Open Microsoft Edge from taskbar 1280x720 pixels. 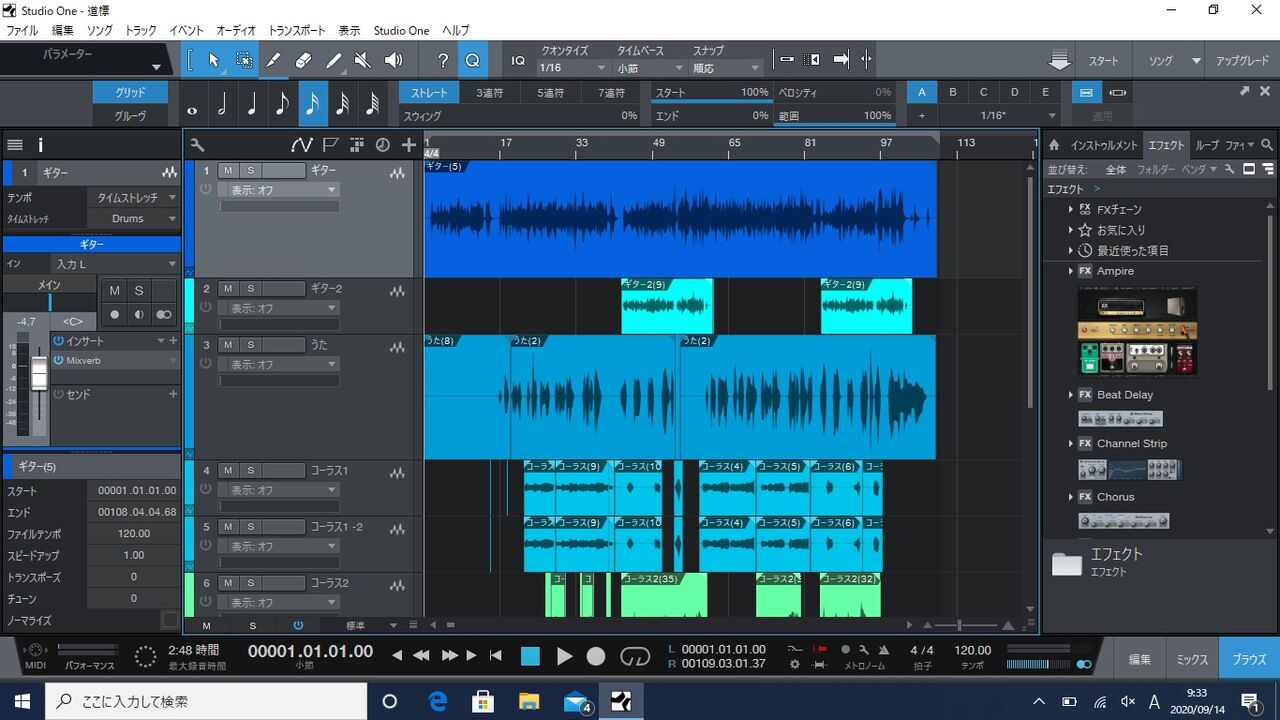[438, 700]
